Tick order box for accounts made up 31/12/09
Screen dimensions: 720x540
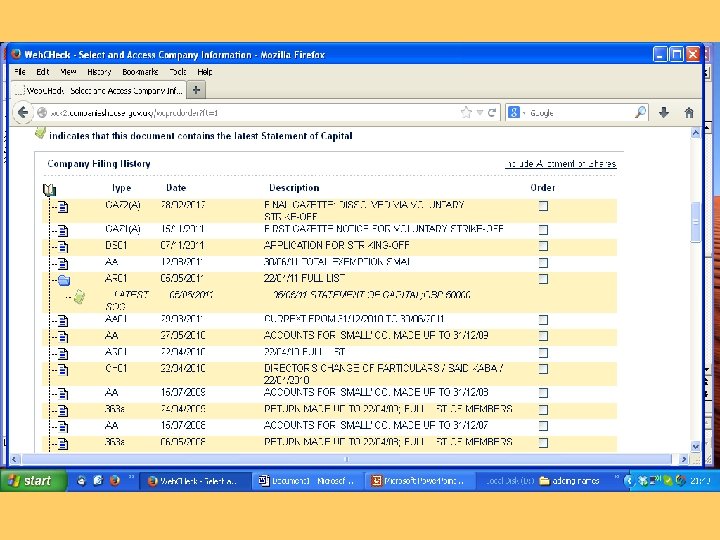click(x=543, y=336)
